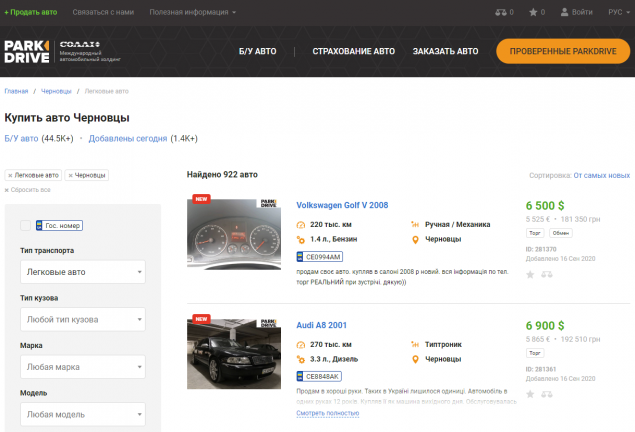Open the Б/У авто (44.5K+) link
Screen dimensions: 635x432
(x=21, y=138)
